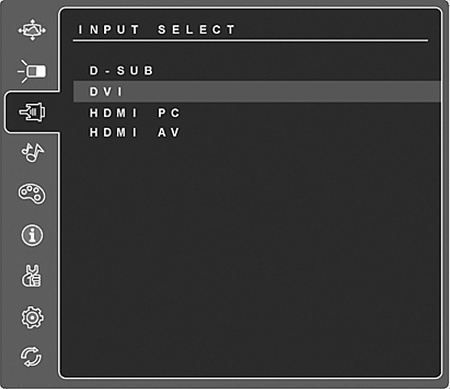The width and height of the screenshot is (450, 389).
Task: Select the Memory Recall circular arrows icon
Action: click(31, 357)
